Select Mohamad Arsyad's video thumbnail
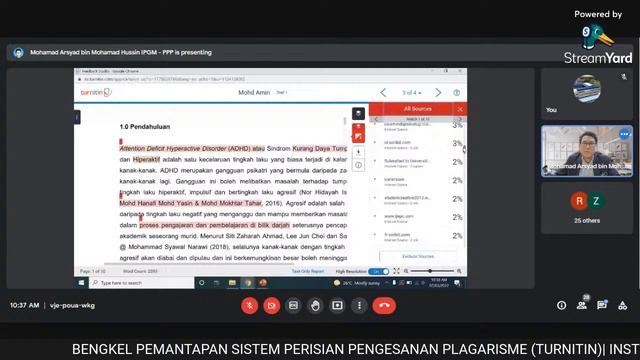This screenshot has width=640, height=360. [587, 151]
